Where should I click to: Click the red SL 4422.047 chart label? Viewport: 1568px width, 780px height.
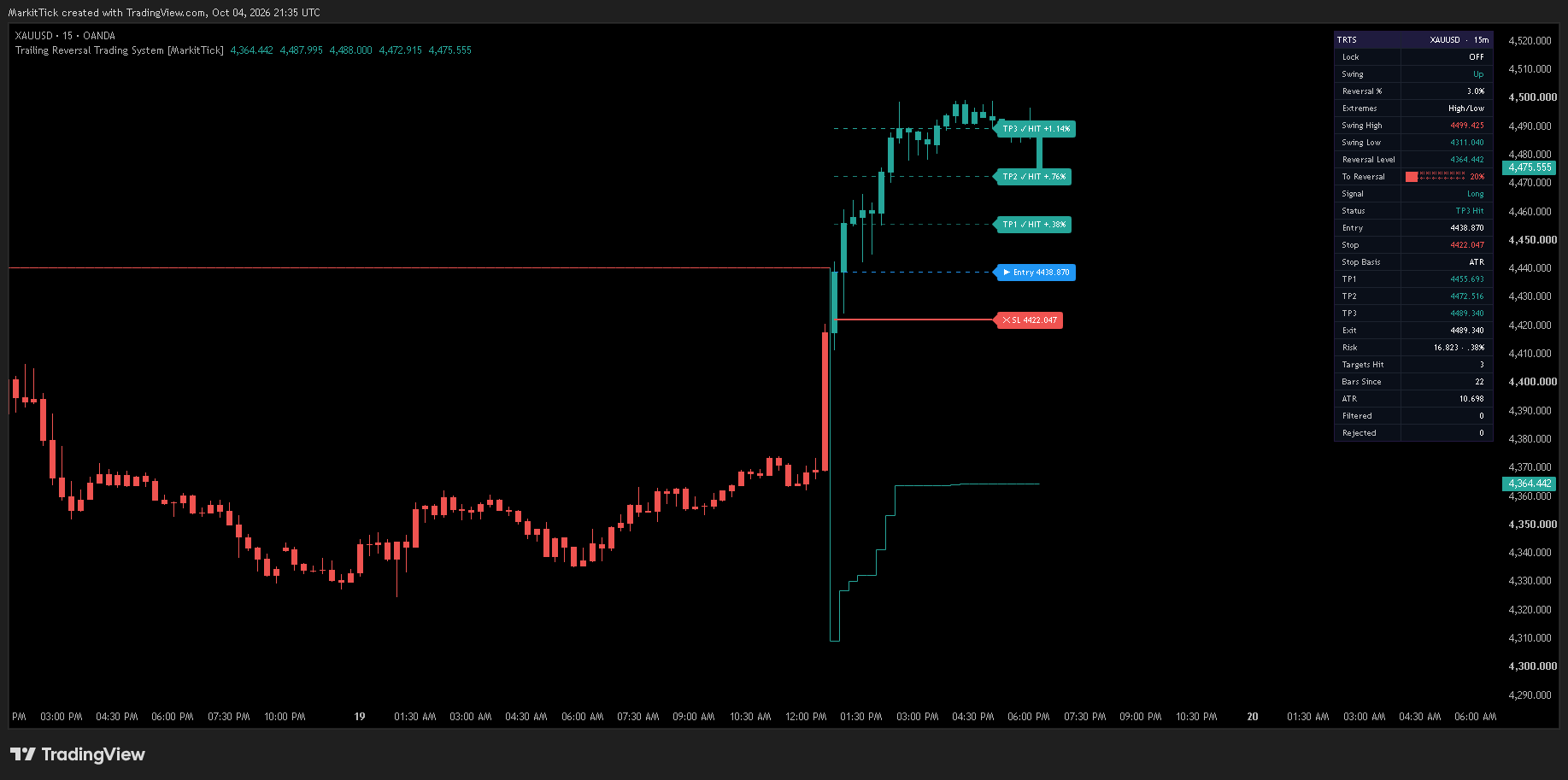[1030, 320]
